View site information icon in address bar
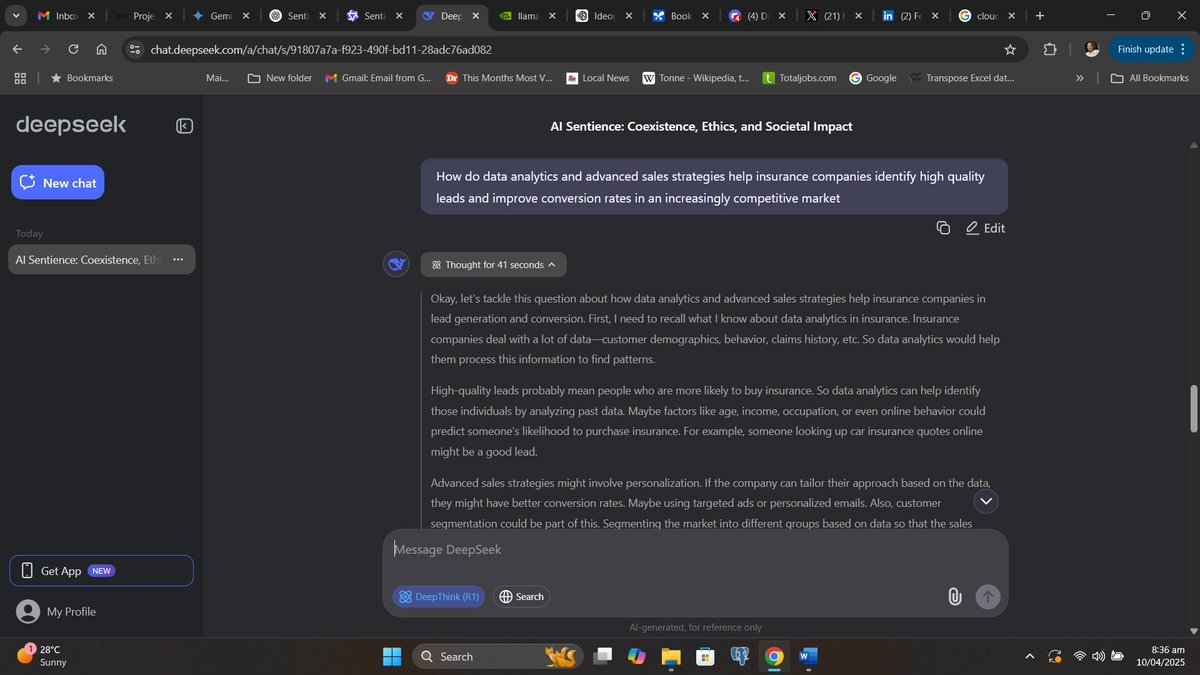This screenshot has width=1200, height=675. pos(136,49)
